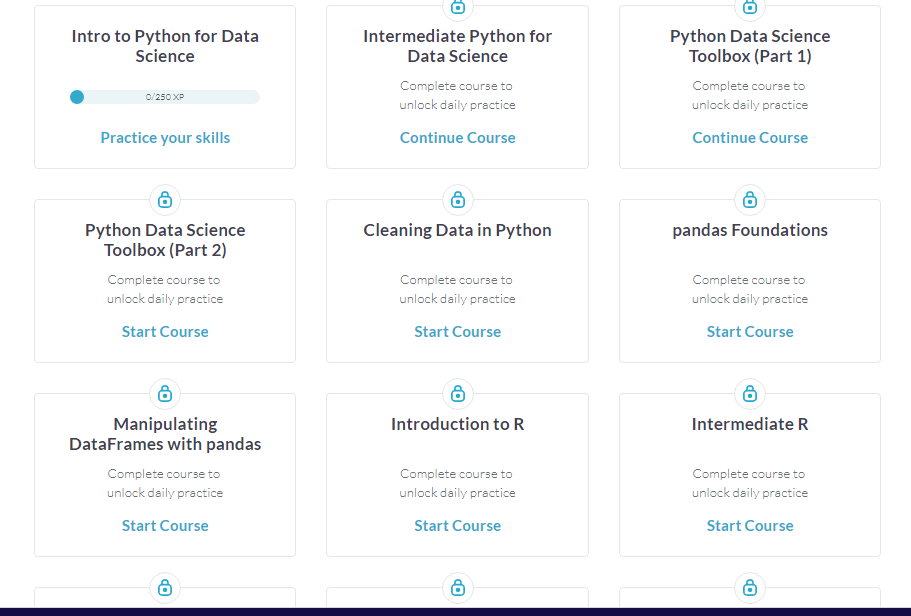Continue the Intermediate Python for Data Science course
Image resolution: width=911 pixels, height=616 pixels.
click(457, 137)
